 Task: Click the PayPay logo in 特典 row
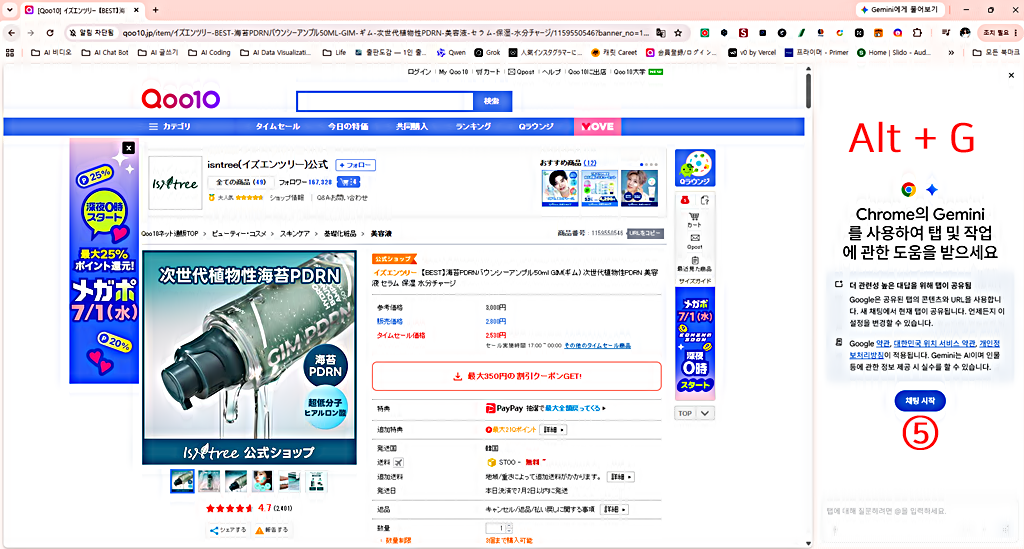[504, 408]
